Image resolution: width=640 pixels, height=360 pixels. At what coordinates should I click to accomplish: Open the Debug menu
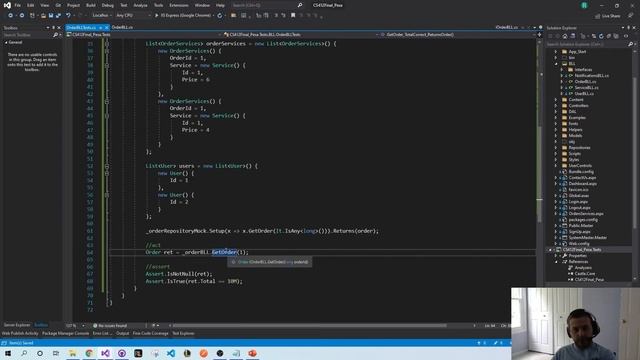click(x=108, y=5)
